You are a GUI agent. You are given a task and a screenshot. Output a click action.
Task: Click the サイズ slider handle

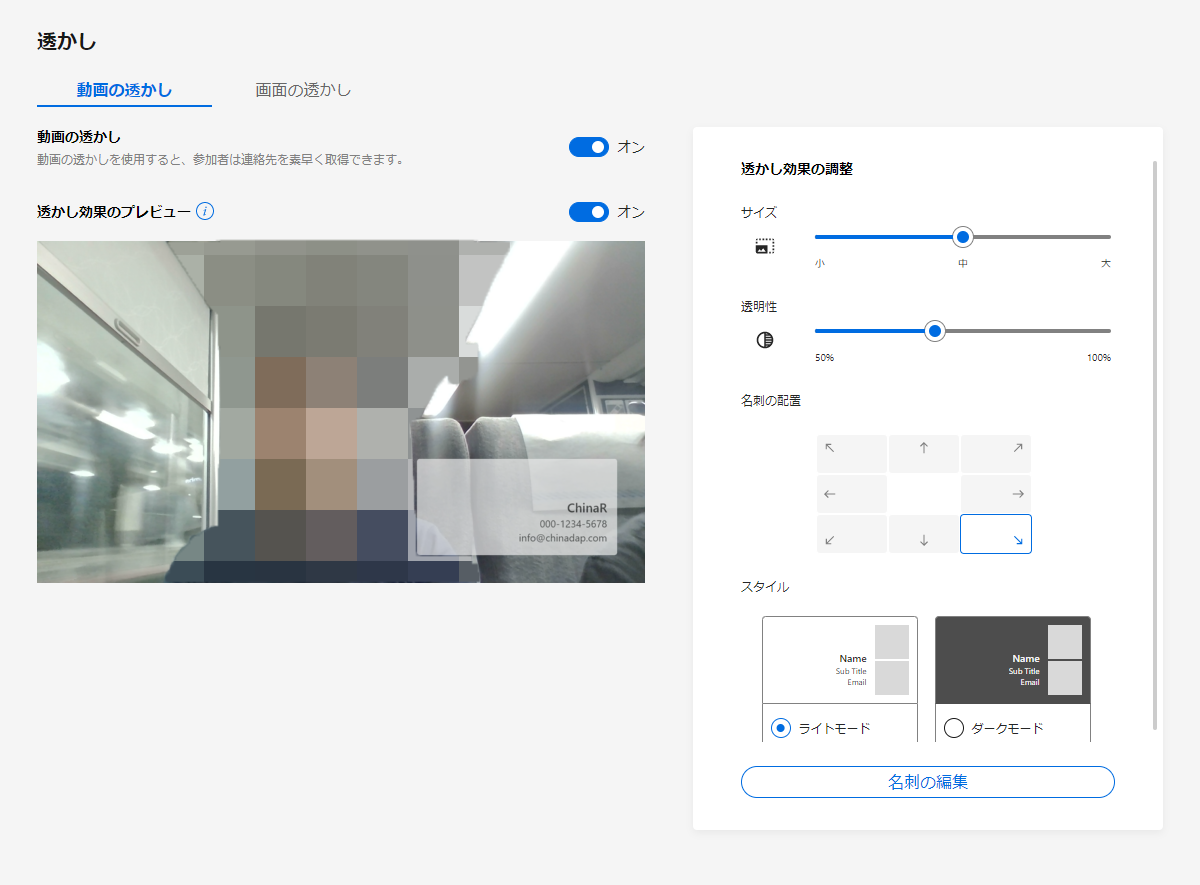pos(963,237)
